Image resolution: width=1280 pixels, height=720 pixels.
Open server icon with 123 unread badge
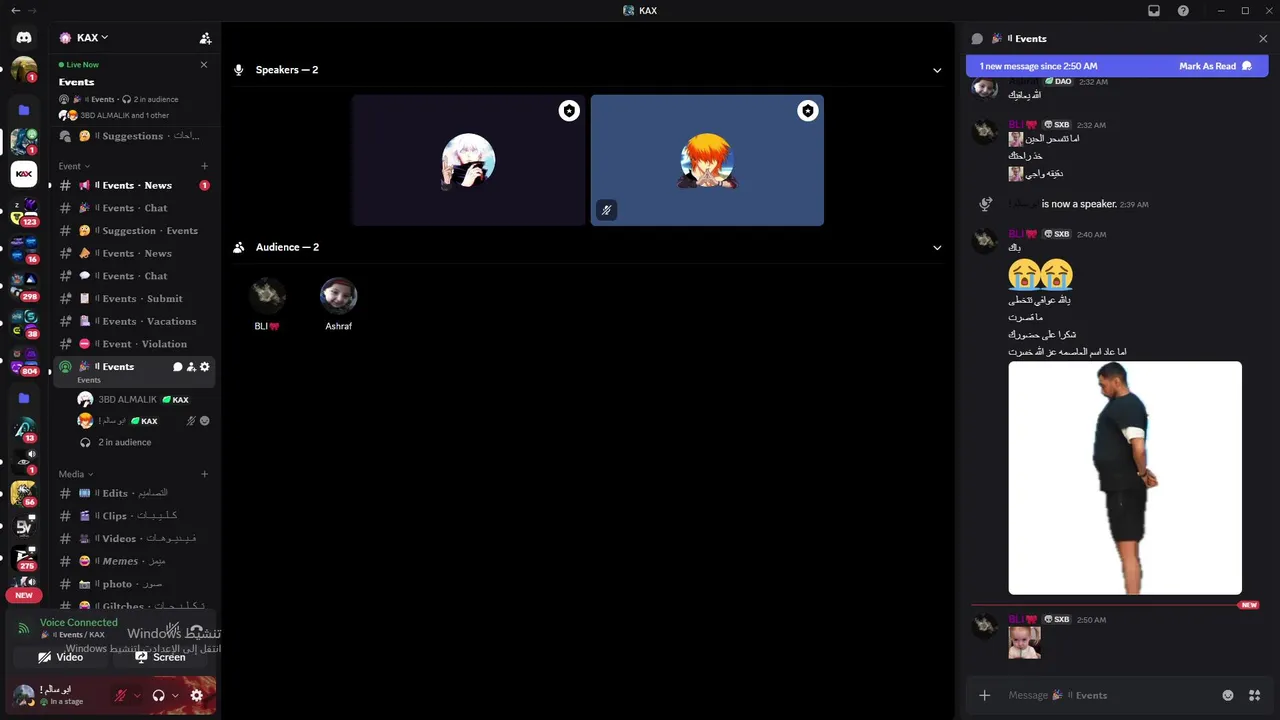(24, 211)
